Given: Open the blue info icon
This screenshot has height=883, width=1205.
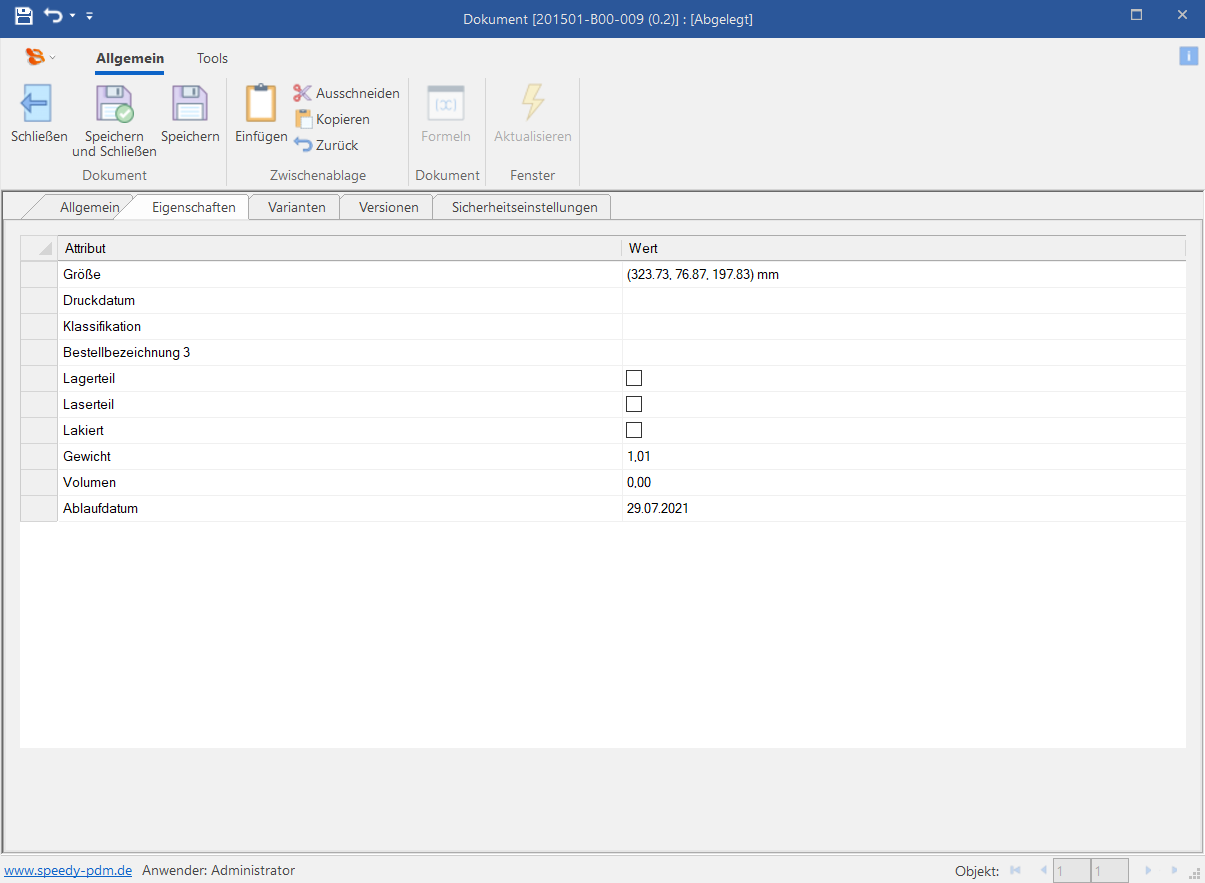Looking at the screenshot, I should click(x=1188, y=56).
